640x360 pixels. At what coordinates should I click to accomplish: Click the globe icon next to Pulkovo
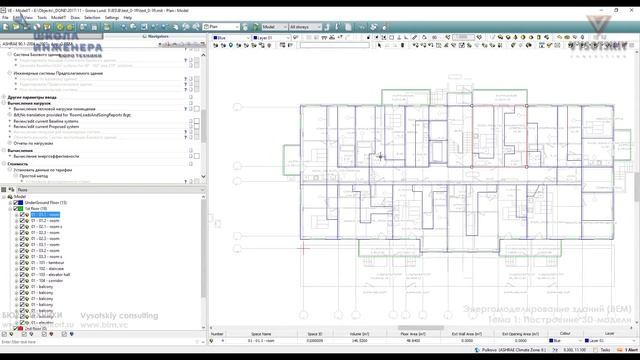[x=477, y=350]
